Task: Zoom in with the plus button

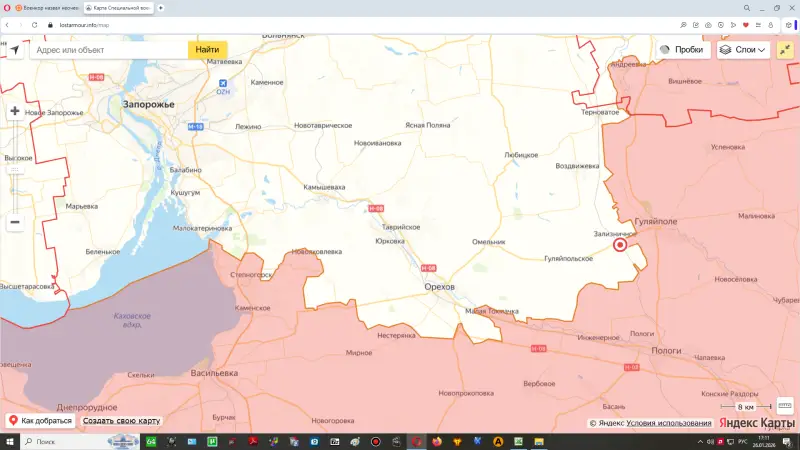Action: click(15, 112)
